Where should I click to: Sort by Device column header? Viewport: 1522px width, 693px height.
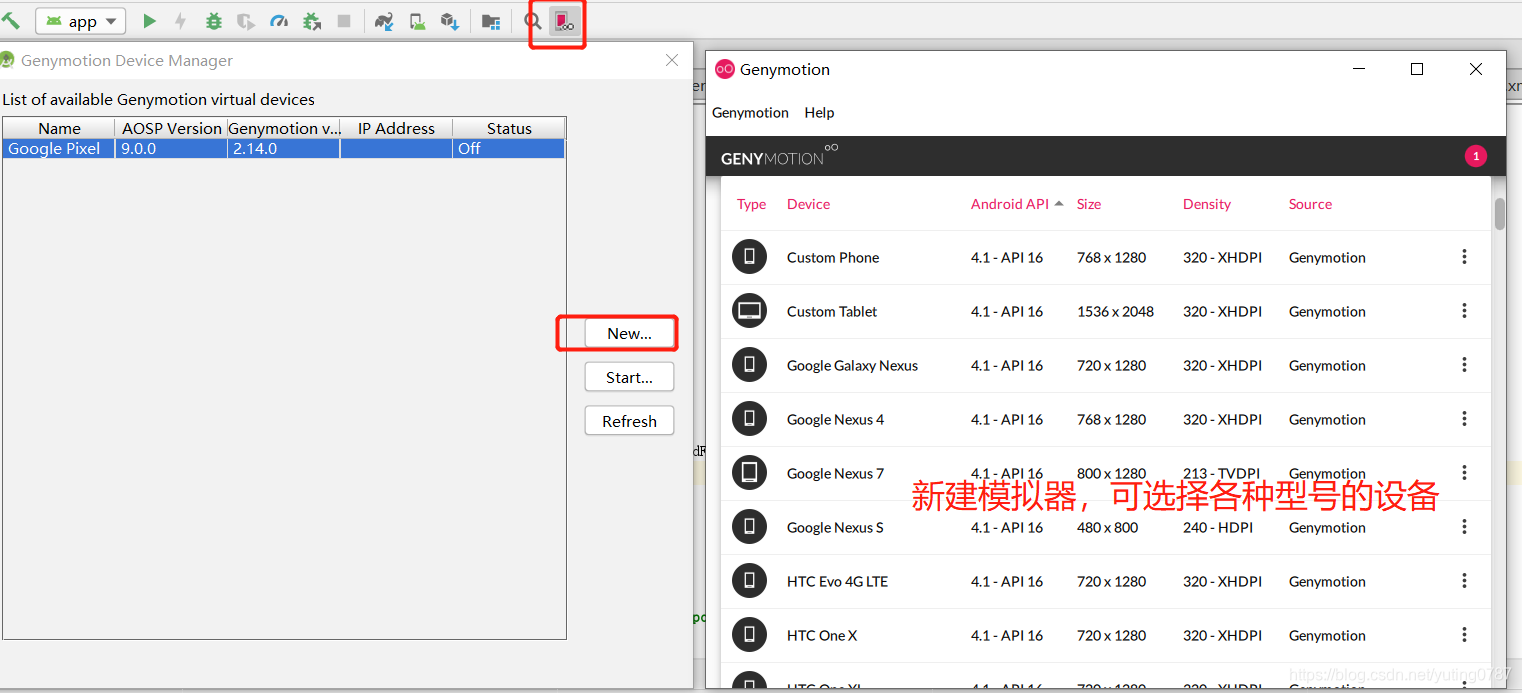click(x=808, y=204)
